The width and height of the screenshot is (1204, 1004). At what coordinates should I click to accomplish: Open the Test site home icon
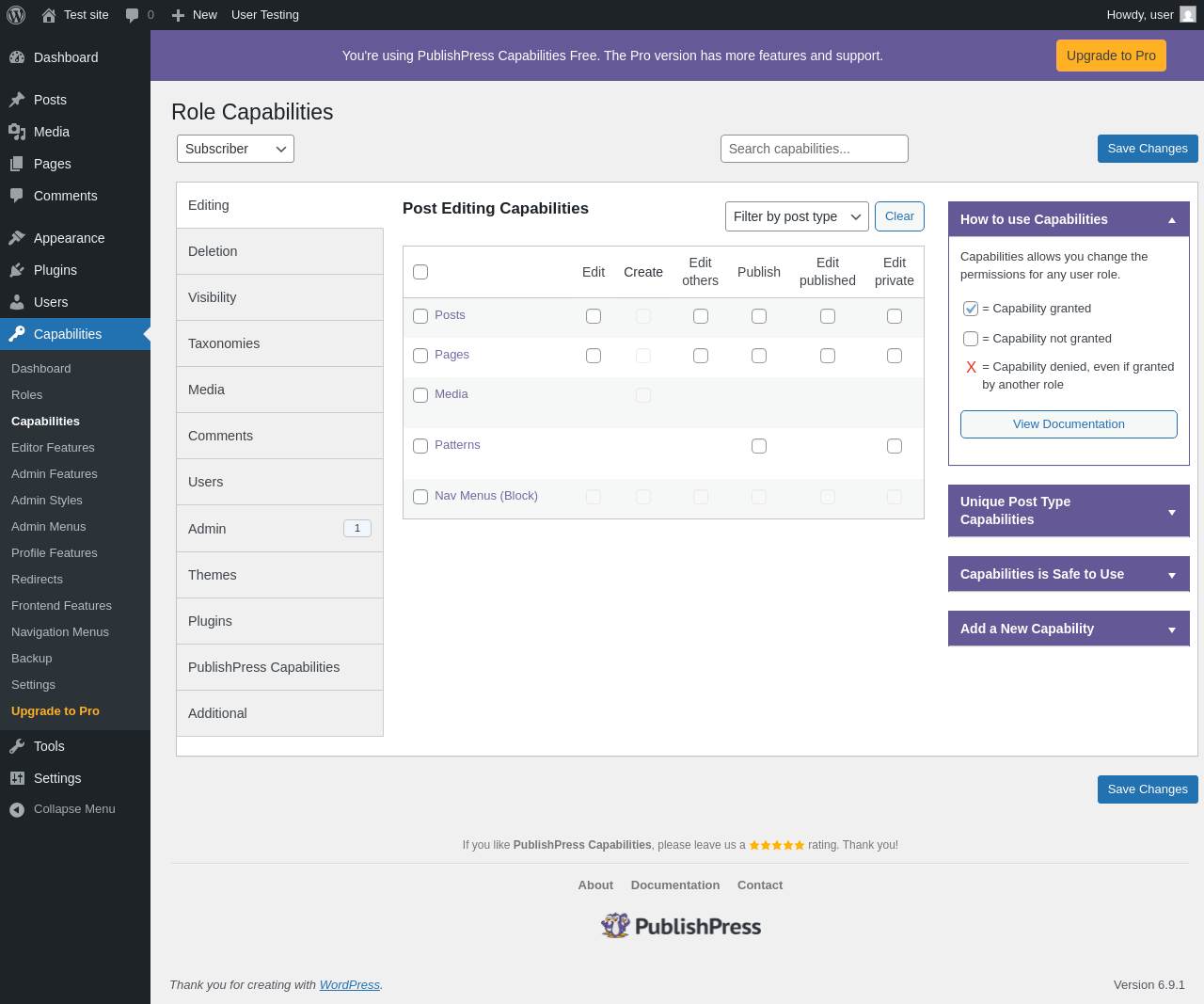click(49, 15)
